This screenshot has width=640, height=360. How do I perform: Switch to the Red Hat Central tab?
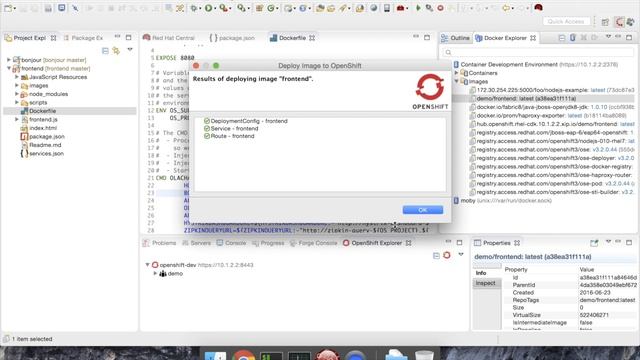coord(169,38)
